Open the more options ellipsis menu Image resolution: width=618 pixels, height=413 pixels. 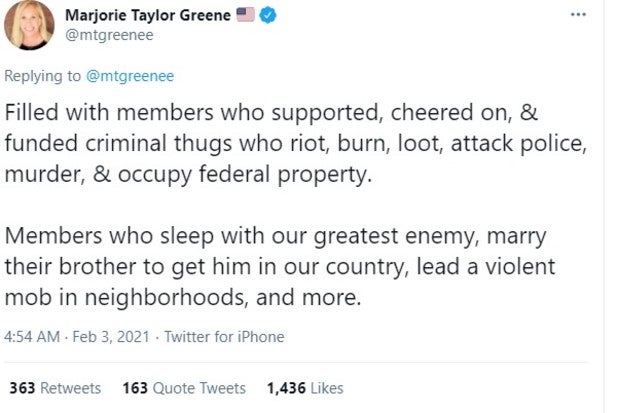tap(578, 15)
